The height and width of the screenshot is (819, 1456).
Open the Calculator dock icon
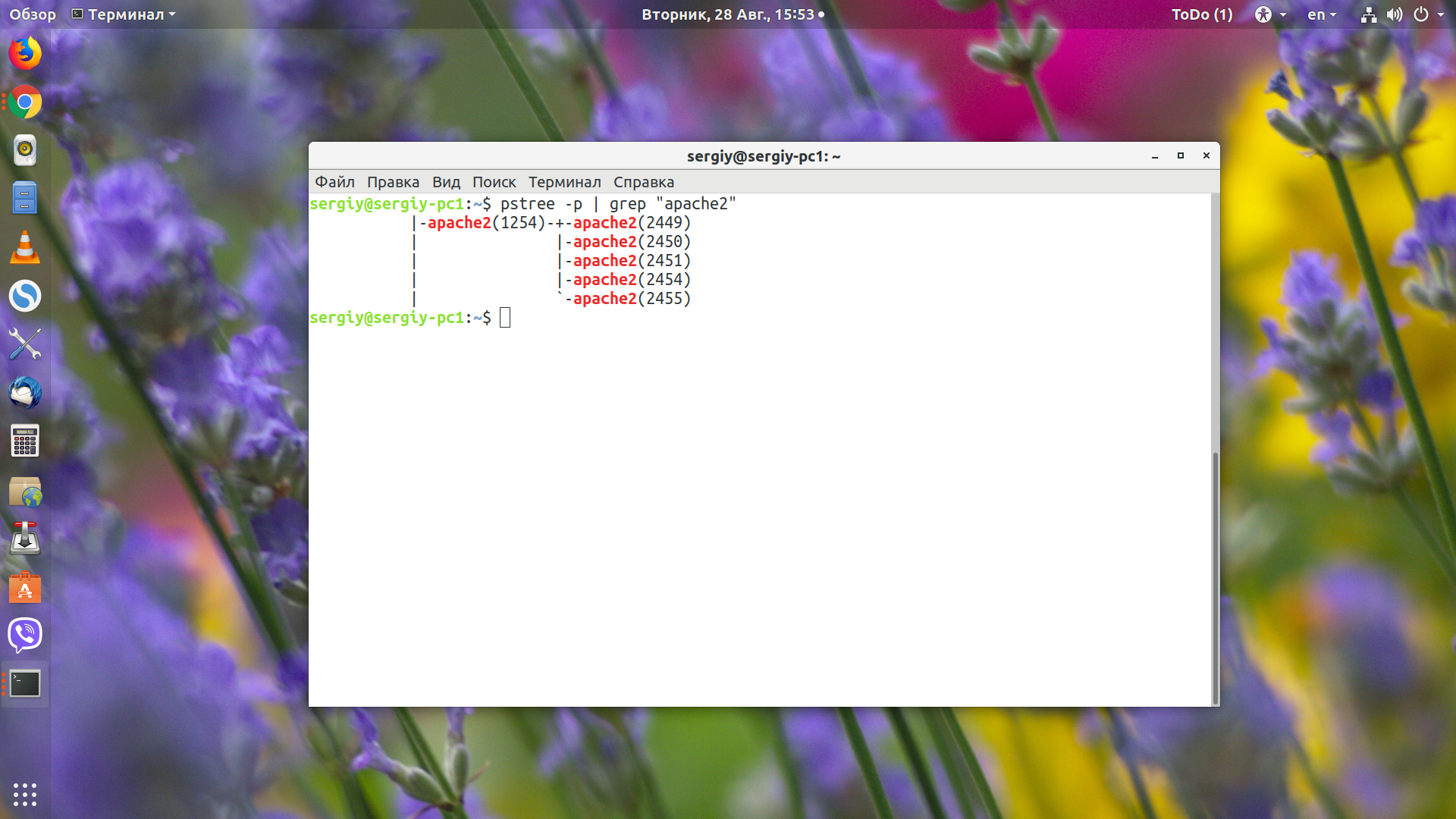(x=25, y=441)
